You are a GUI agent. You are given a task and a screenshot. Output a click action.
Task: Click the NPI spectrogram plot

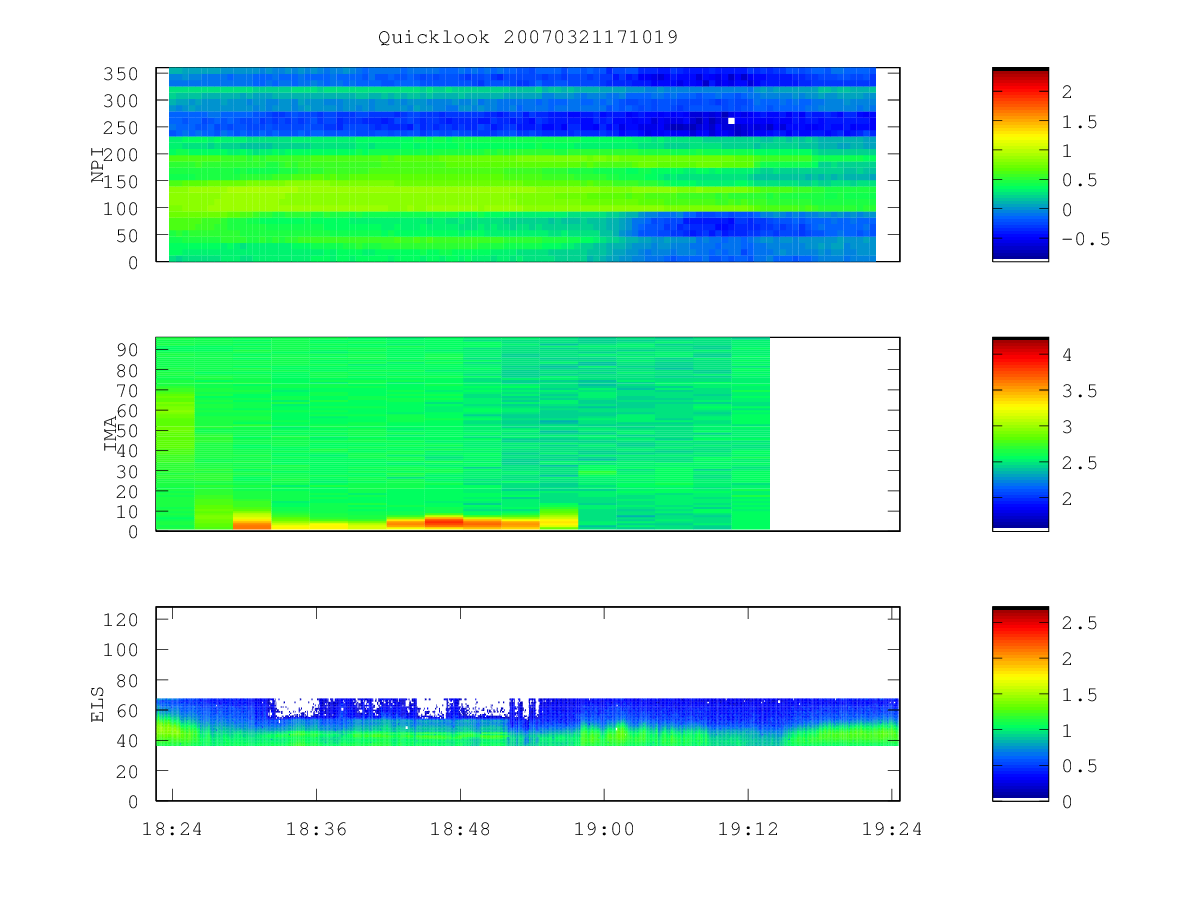(x=528, y=165)
